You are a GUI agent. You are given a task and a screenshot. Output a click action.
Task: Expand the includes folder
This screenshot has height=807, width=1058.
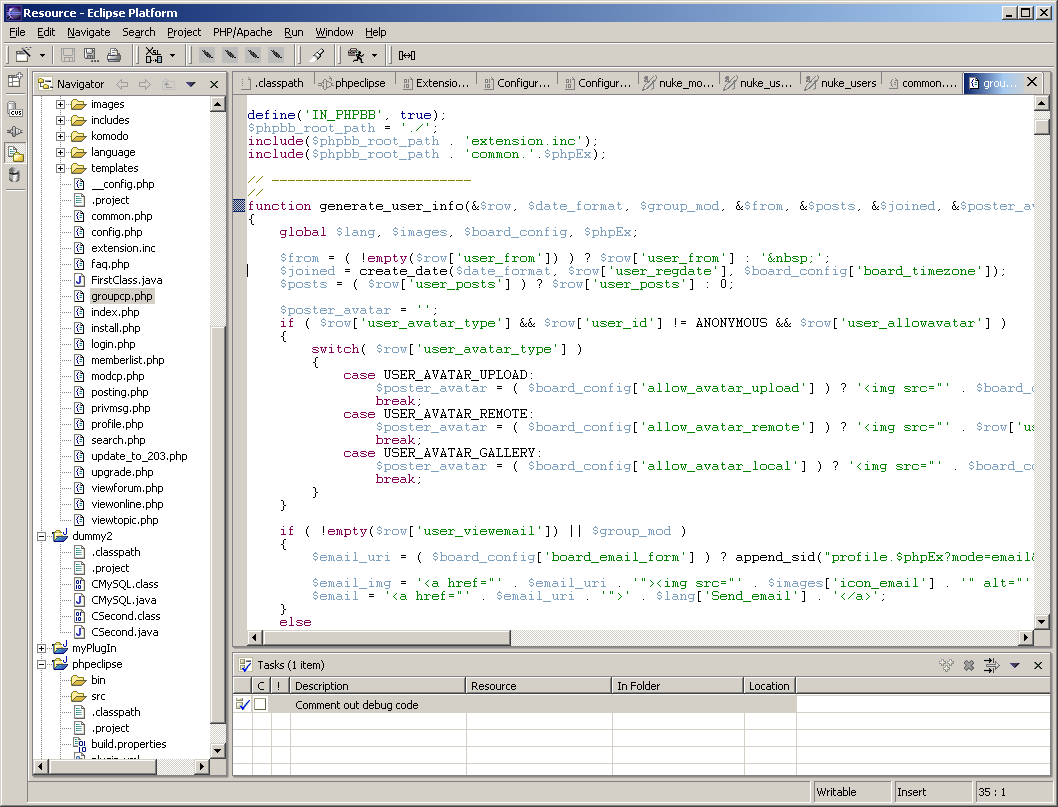point(61,120)
